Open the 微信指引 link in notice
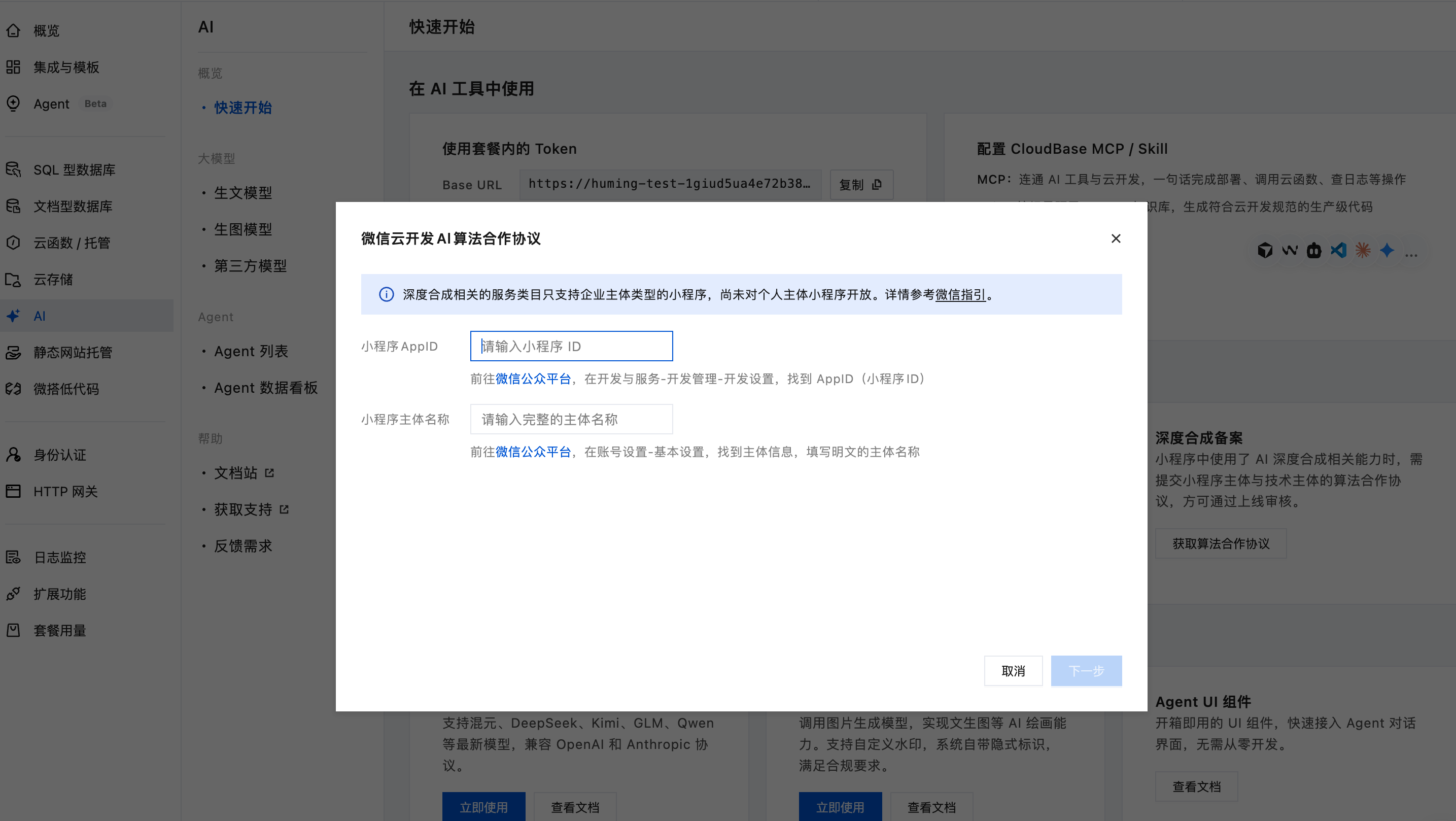The image size is (1456, 821). pos(960,295)
